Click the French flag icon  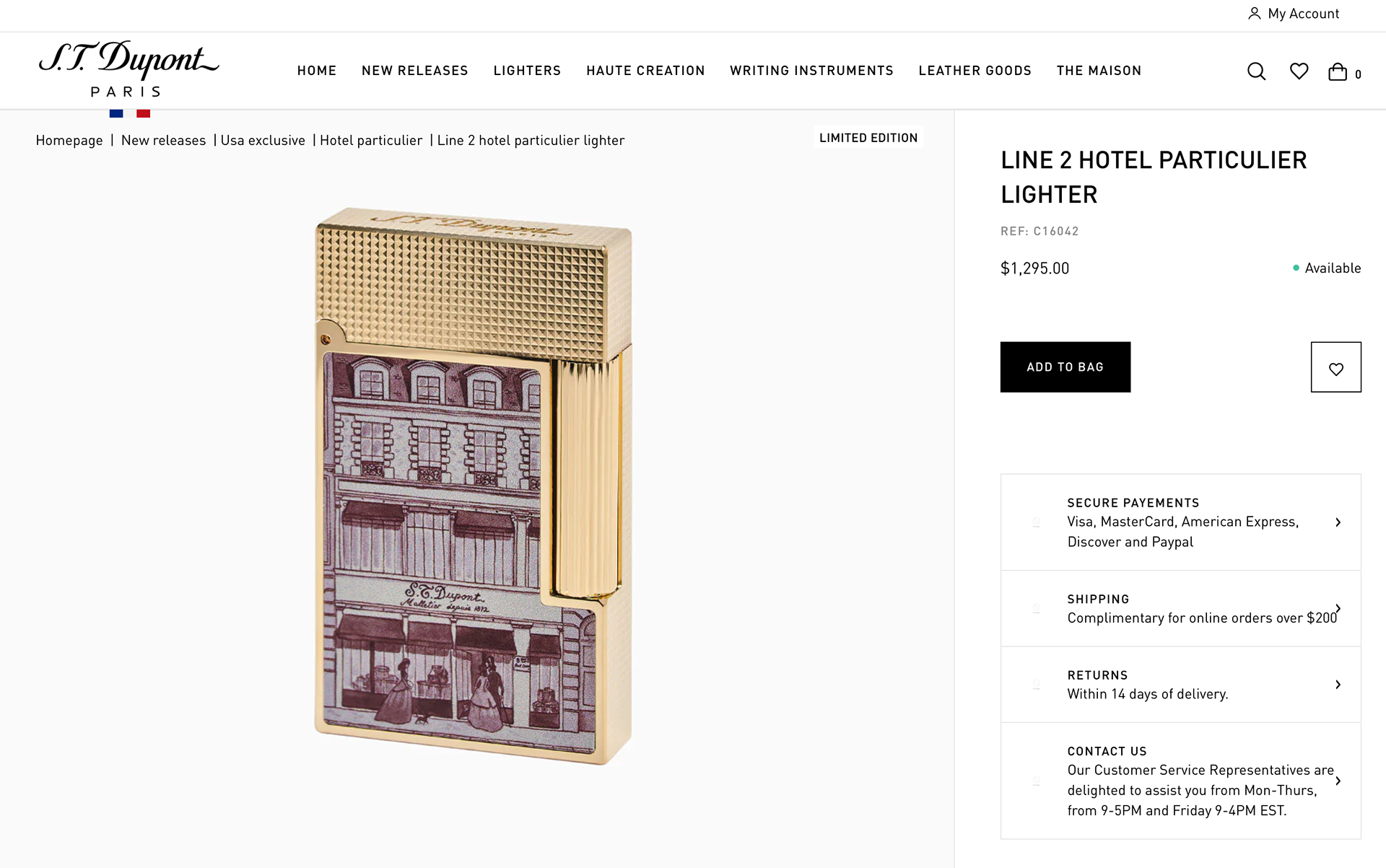tap(130, 113)
